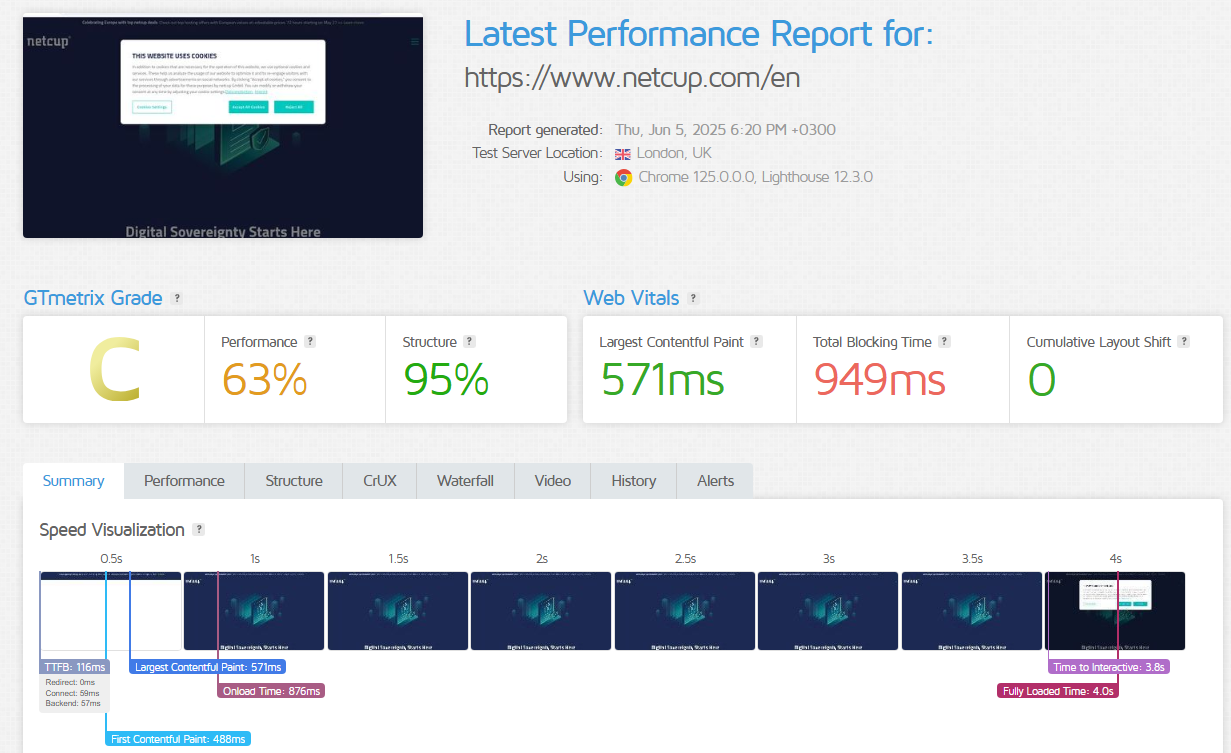This screenshot has width=1231, height=753.
Task: Click the 949ms Total Blocking Time value
Action: pos(879,379)
